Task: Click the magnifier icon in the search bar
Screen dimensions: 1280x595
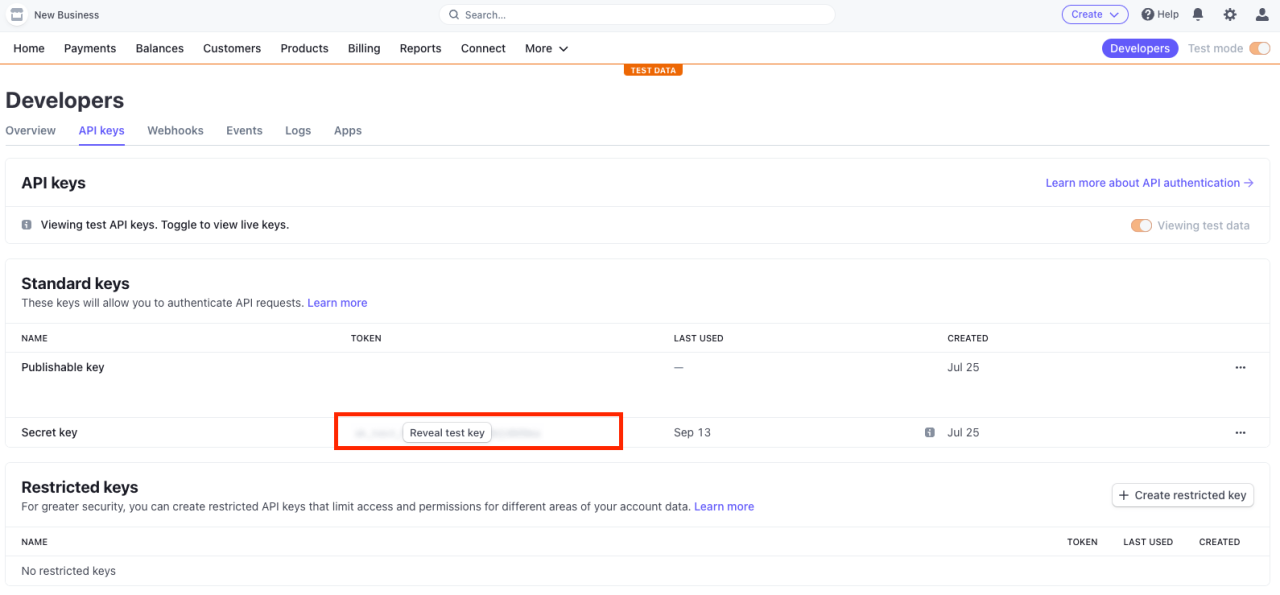Action: tap(454, 15)
